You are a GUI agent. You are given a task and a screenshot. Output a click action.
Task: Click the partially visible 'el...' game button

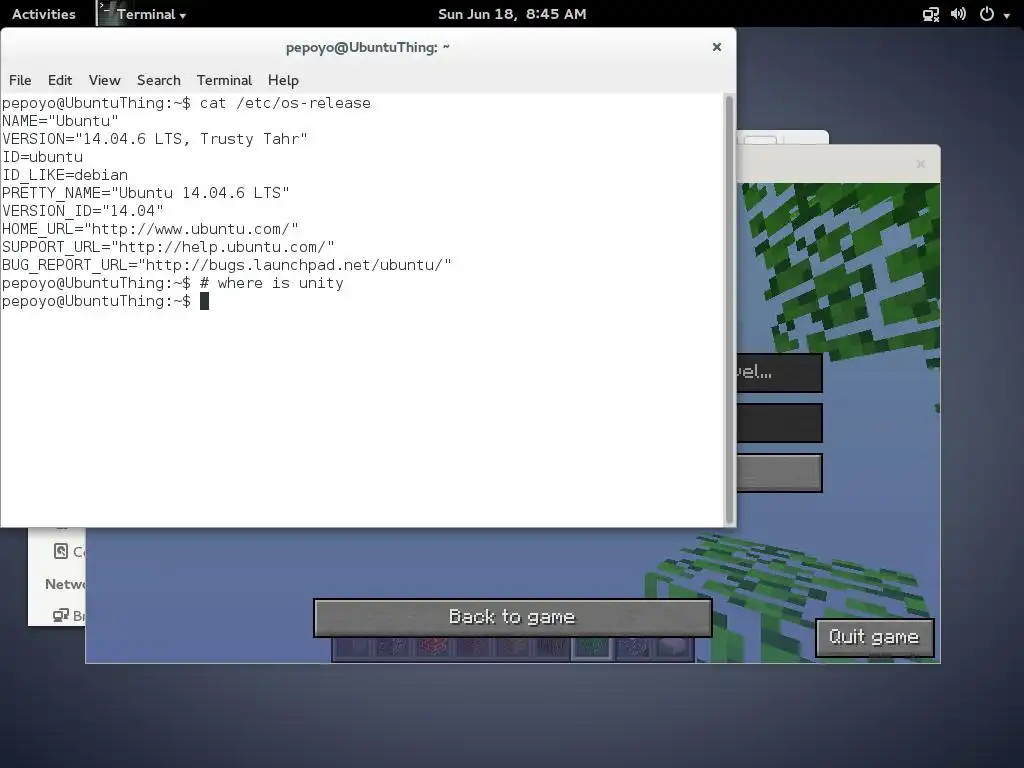tap(779, 373)
